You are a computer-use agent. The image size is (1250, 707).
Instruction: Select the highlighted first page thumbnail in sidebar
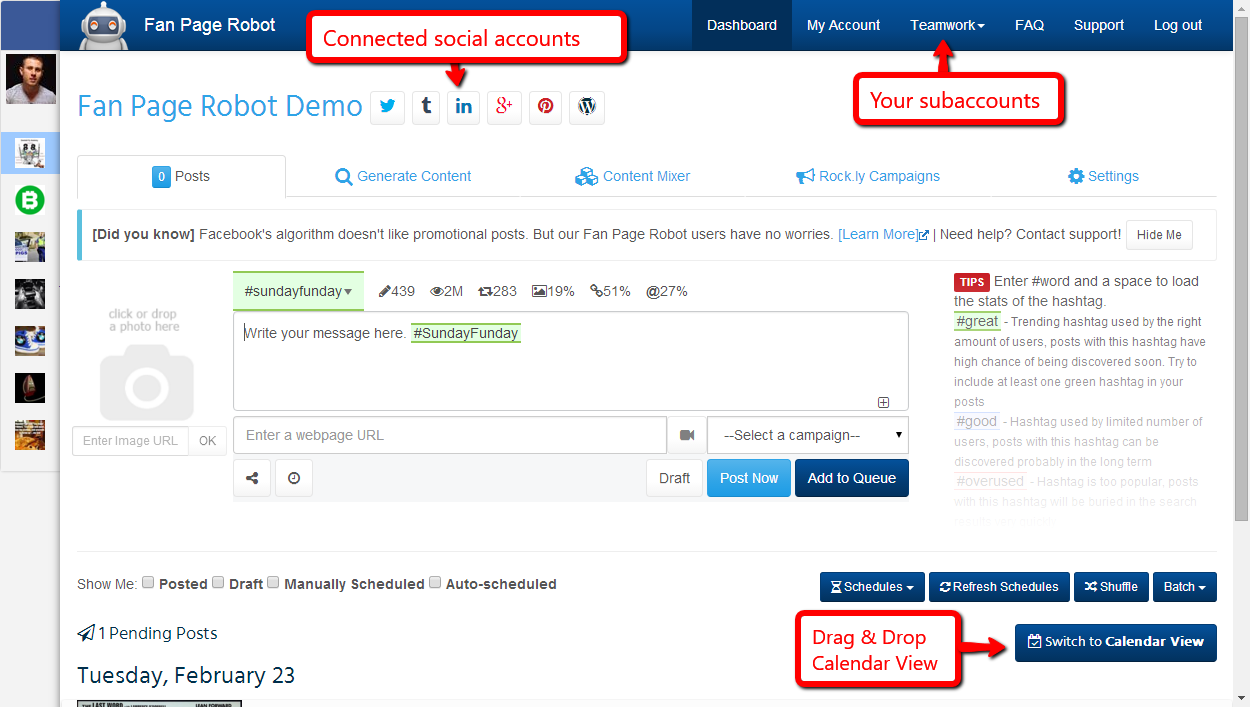pyautogui.click(x=29, y=153)
